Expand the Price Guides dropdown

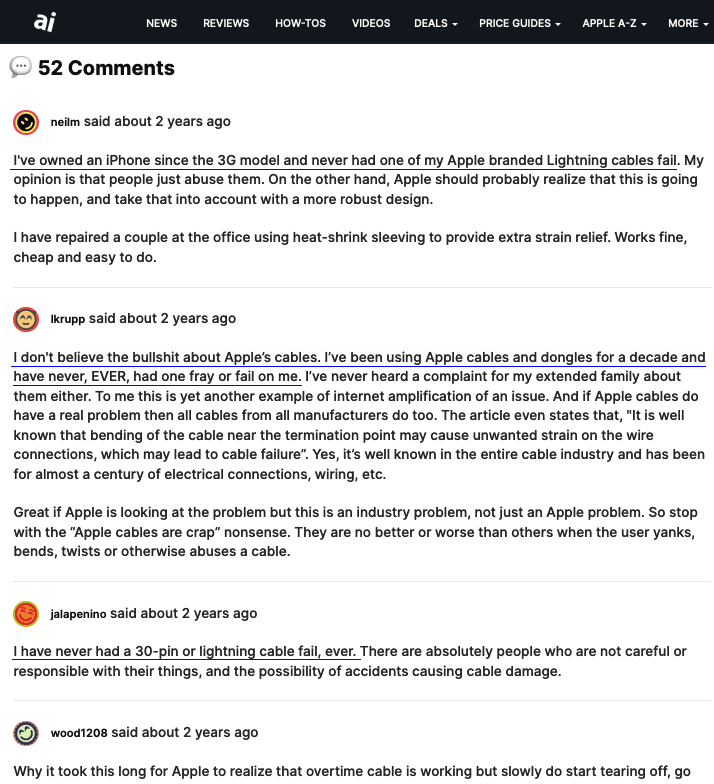[x=519, y=23]
